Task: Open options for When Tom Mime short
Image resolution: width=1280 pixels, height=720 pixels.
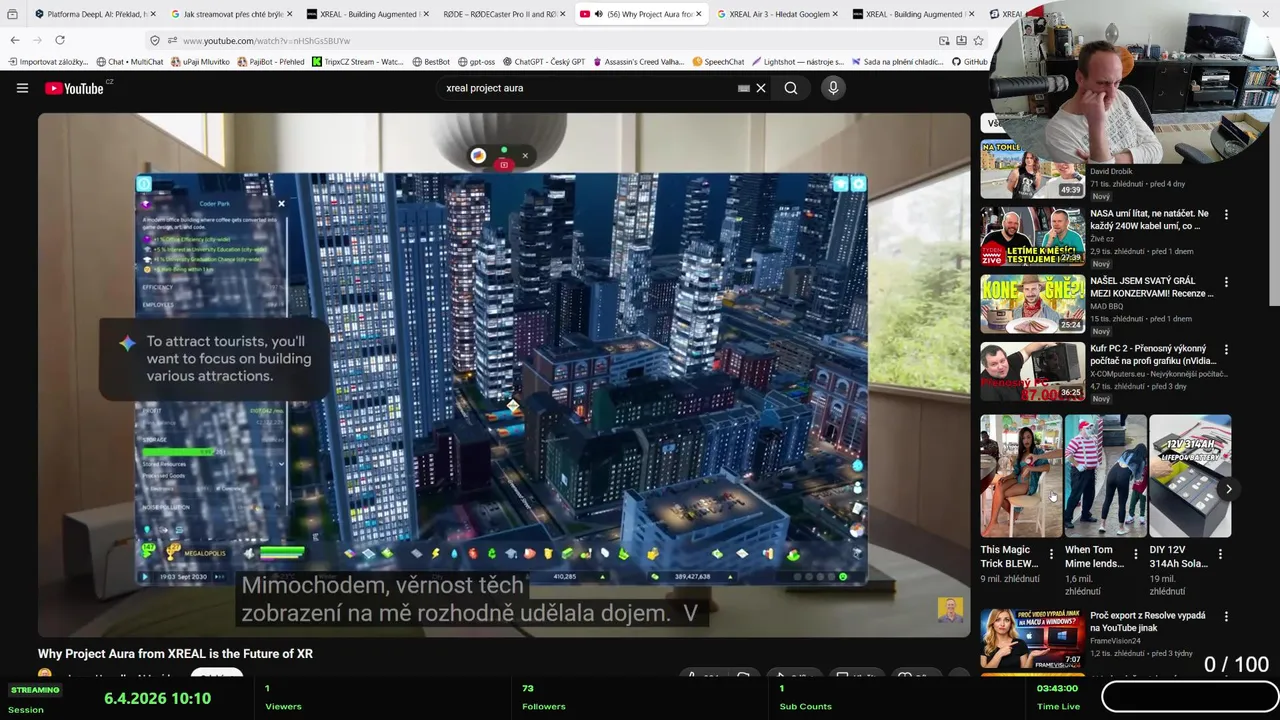Action: 1135,553
